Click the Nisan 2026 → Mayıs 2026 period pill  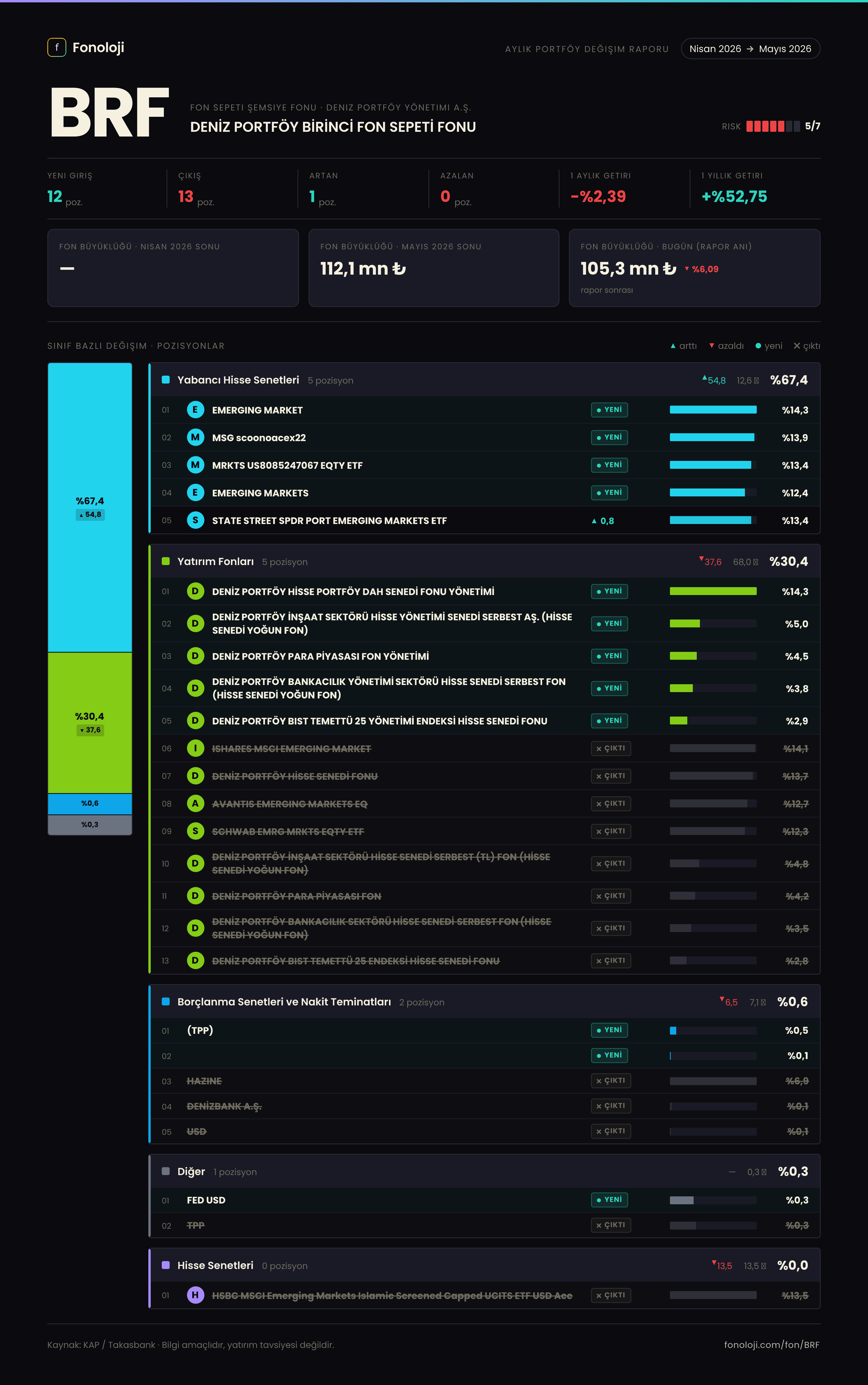[750, 49]
